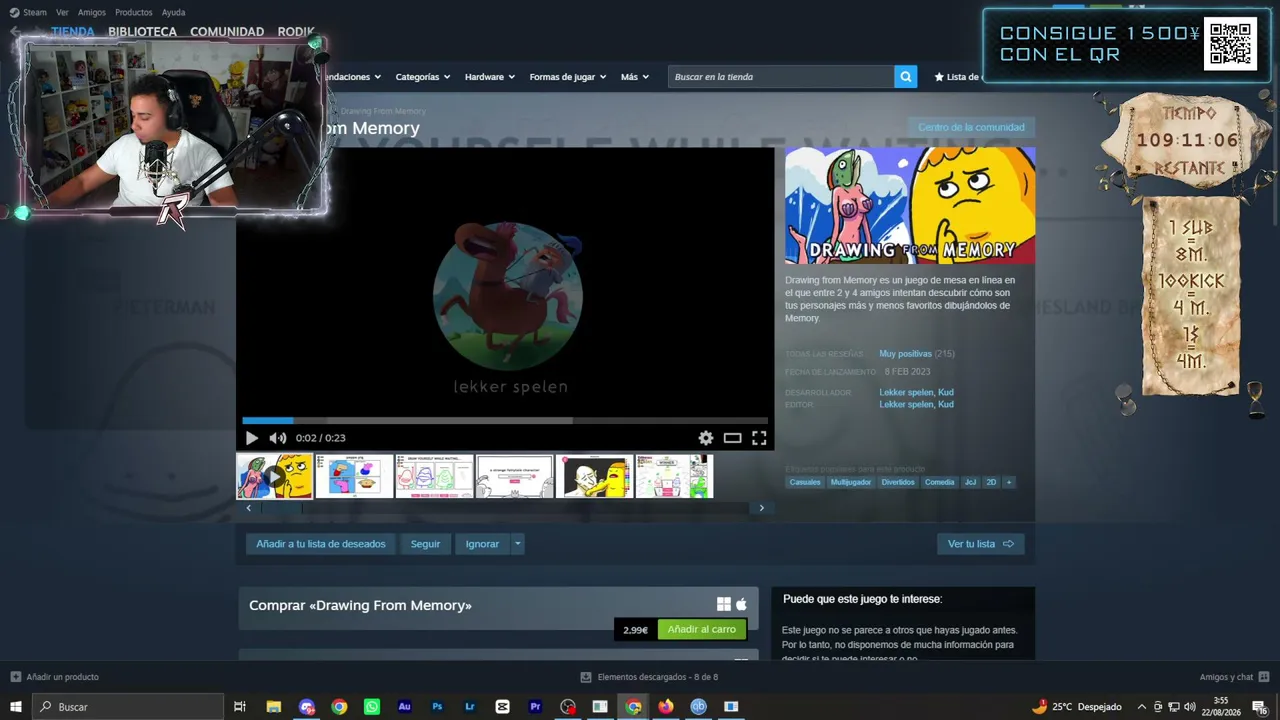This screenshot has height=720, width=1280.
Task: Click the green 'Añadir al carro' button
Action: pyautogui.click(x=702, y=630)
